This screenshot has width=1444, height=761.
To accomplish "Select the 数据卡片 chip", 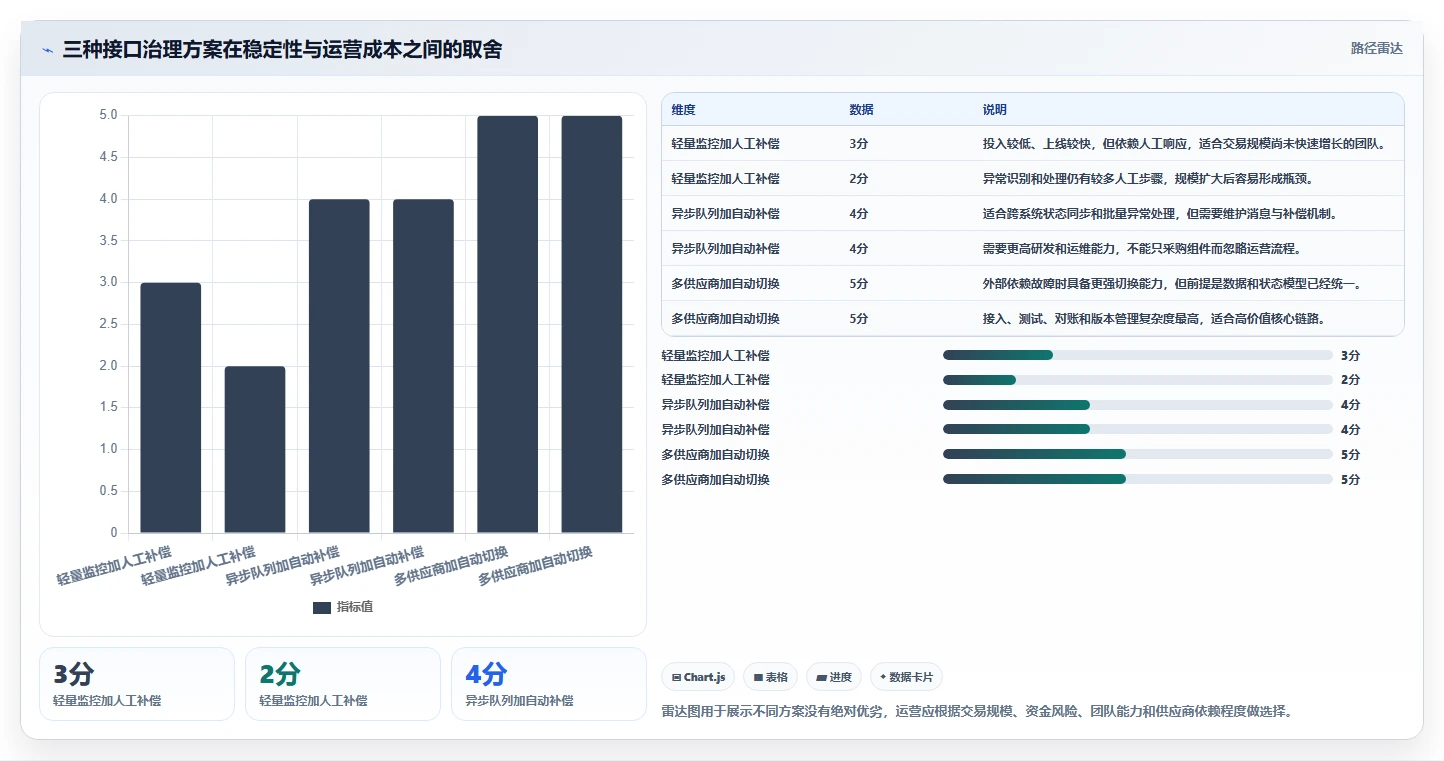I will coord(906,677).
